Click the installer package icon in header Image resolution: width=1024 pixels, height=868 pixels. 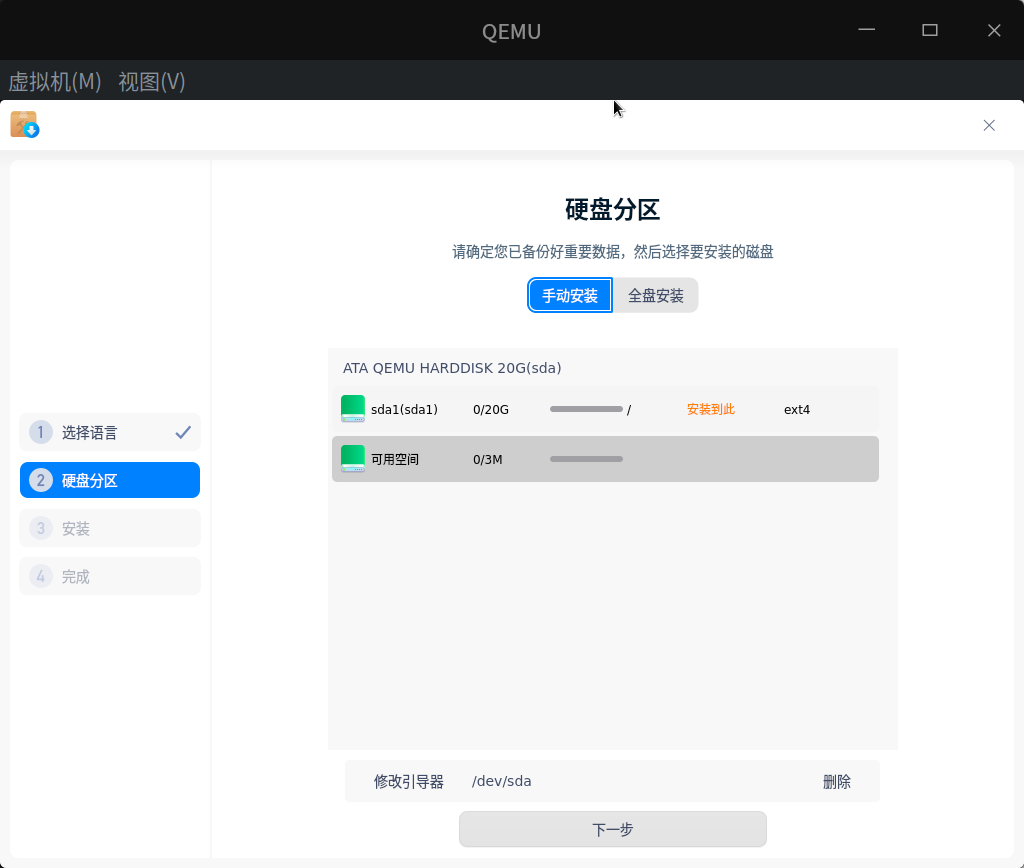click(24, 125)
